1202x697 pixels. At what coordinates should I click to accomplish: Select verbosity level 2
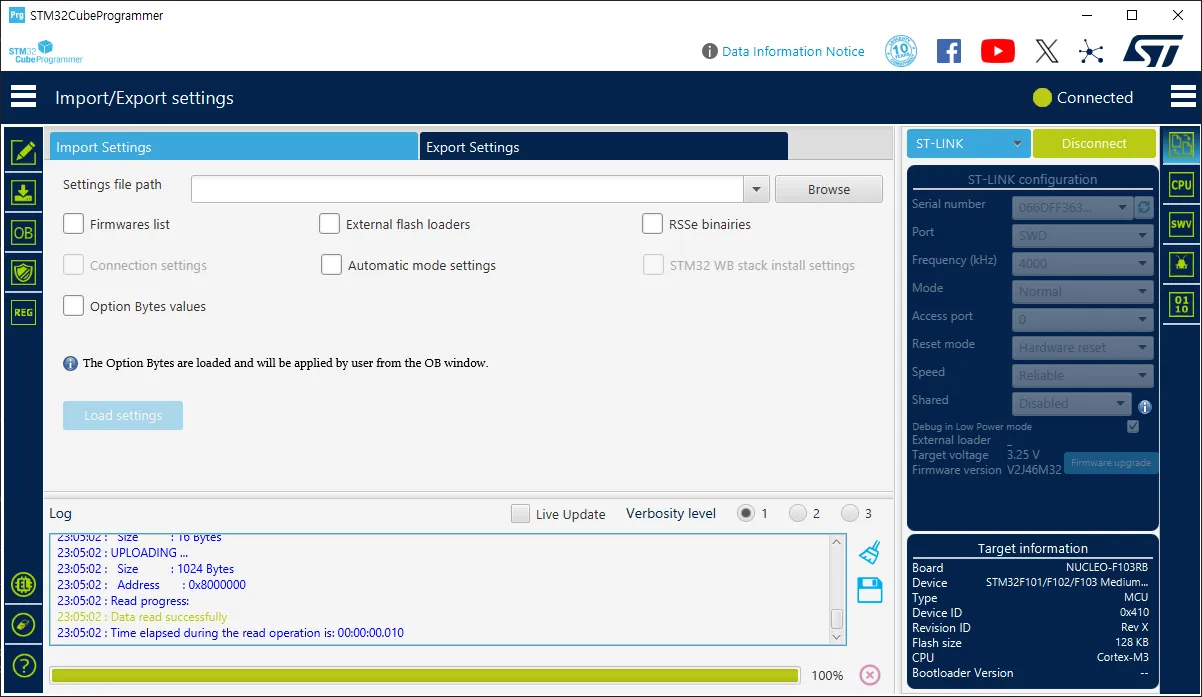coord(798,513)
